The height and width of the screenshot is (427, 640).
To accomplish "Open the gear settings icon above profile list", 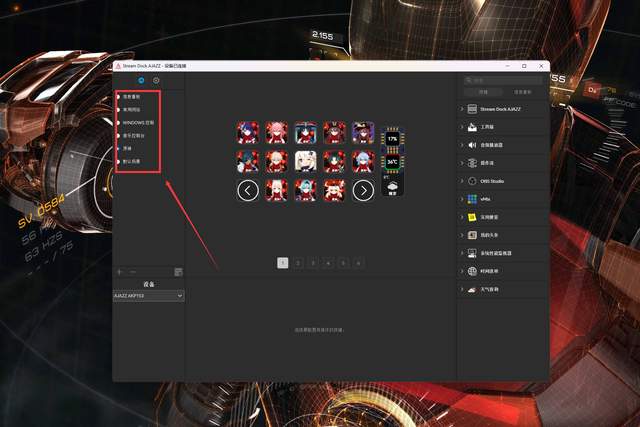I will 156,80.
